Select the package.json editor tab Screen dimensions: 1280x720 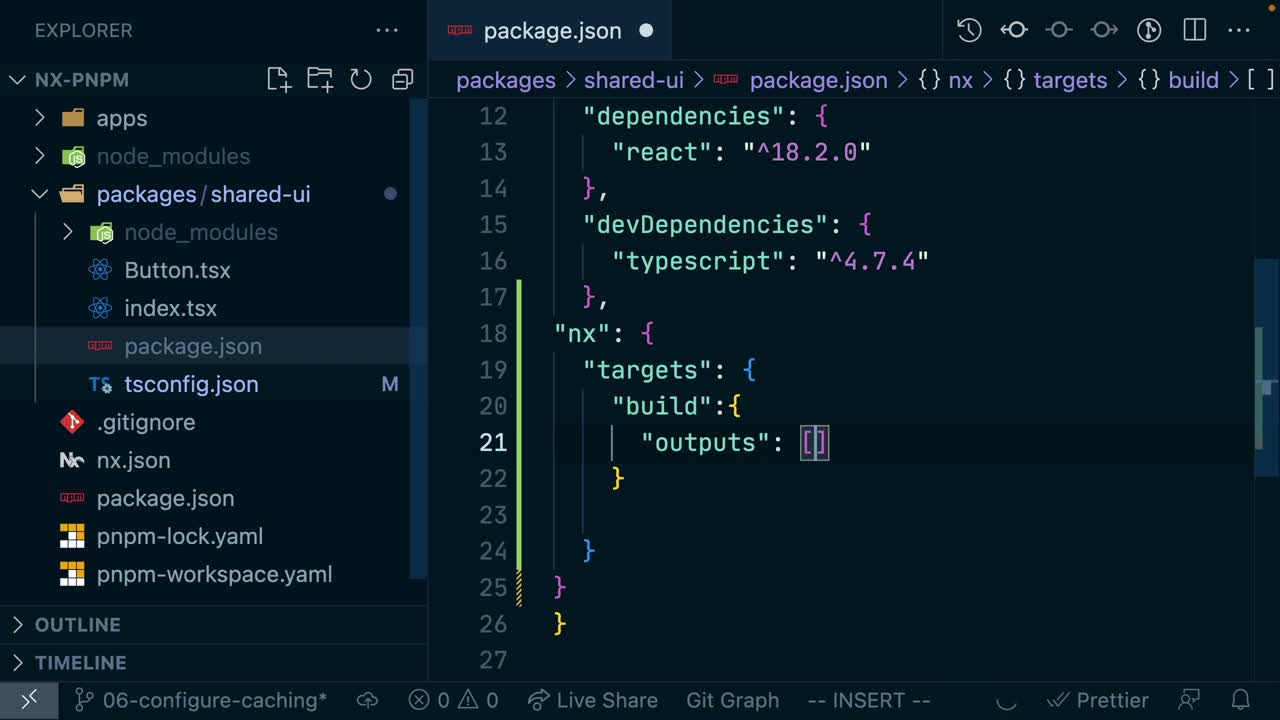(x=552, y=31)
